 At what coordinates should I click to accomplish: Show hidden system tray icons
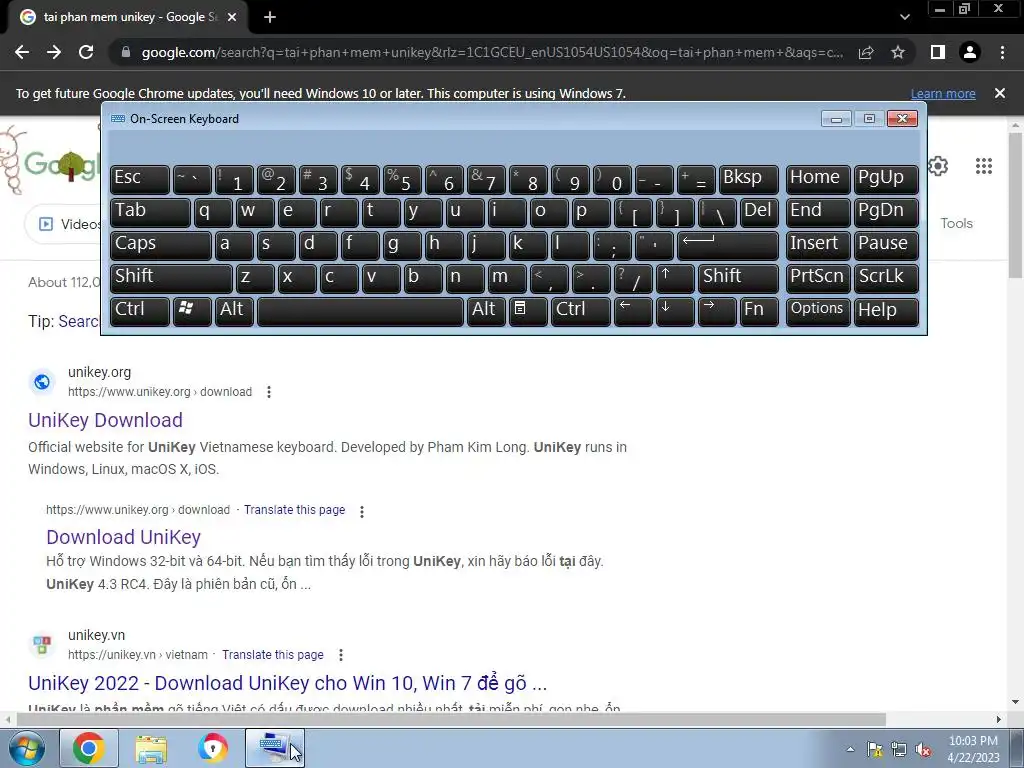click(850, 749)
